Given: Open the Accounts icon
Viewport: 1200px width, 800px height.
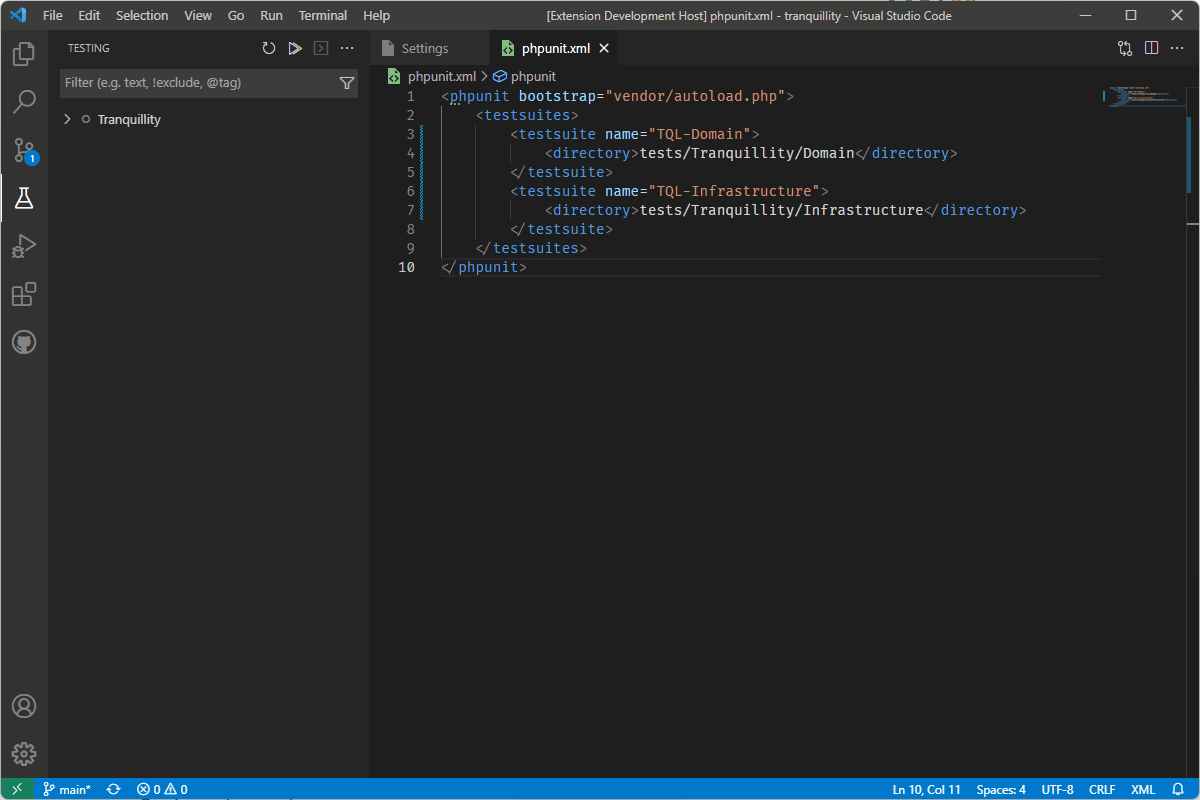Looking at the screenshot, I should coord(24,706).
